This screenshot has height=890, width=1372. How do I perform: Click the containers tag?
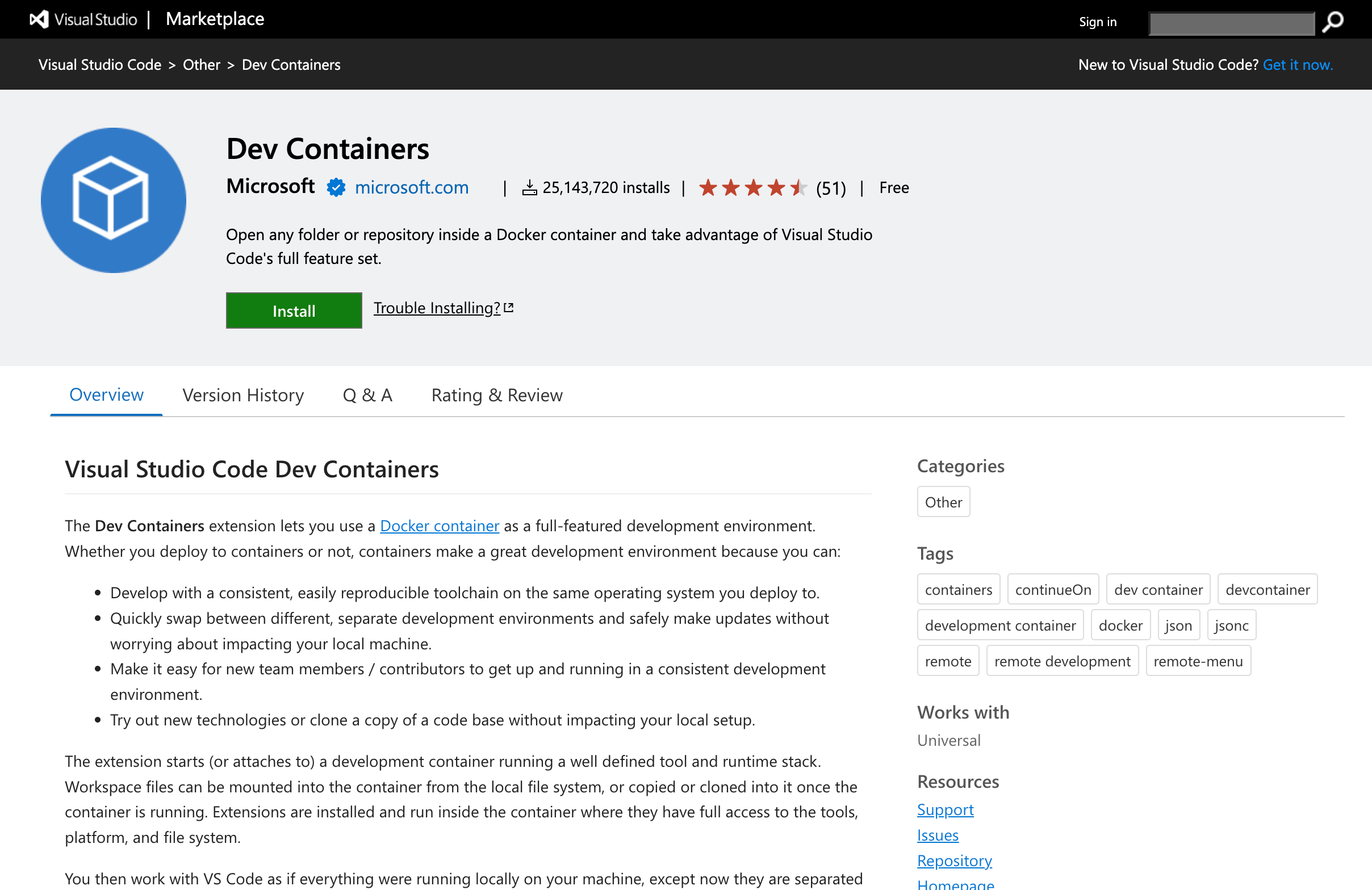(958, 589)
